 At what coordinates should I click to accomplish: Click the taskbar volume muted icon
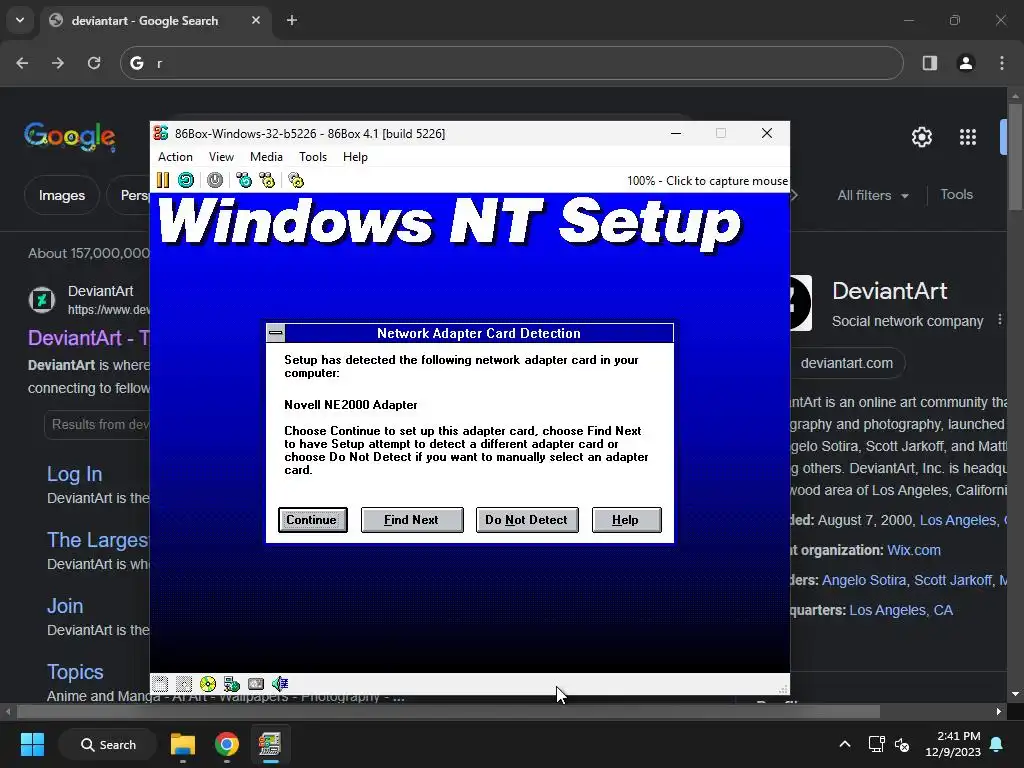click(x=902, y=744)
